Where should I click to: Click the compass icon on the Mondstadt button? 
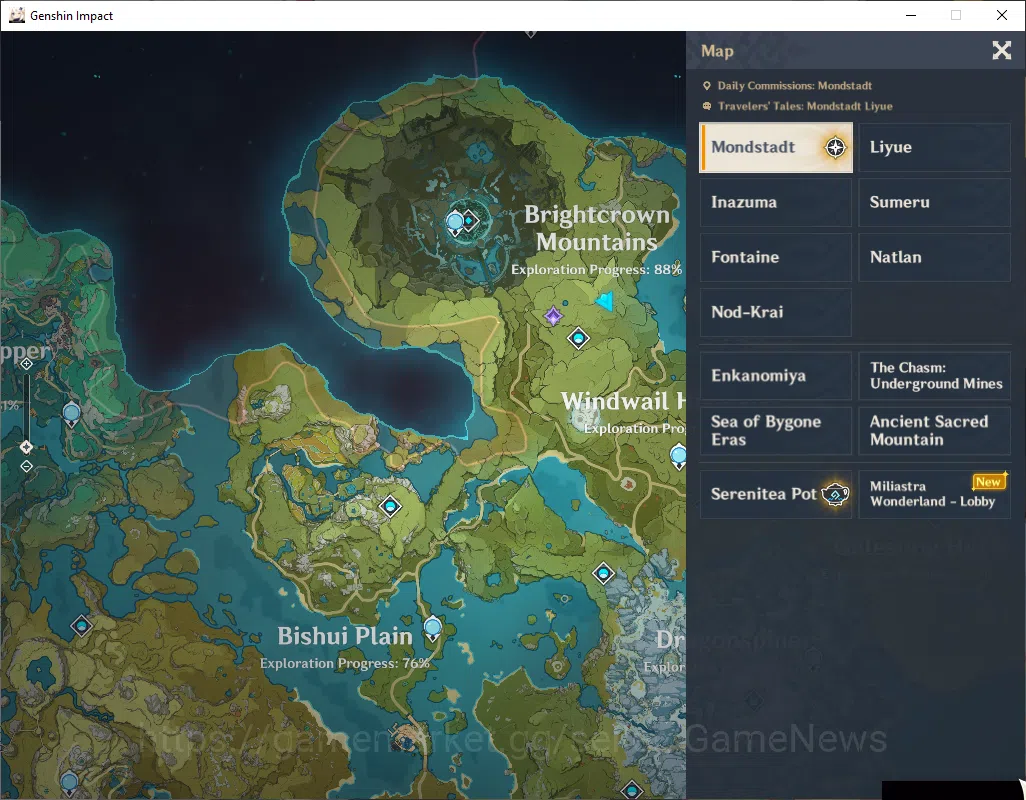835,147
